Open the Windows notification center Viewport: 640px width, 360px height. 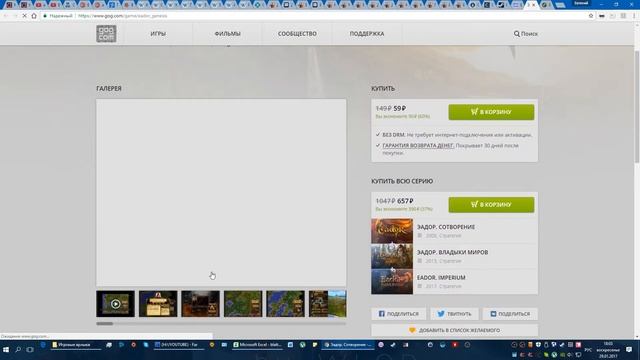pos(629,350)
